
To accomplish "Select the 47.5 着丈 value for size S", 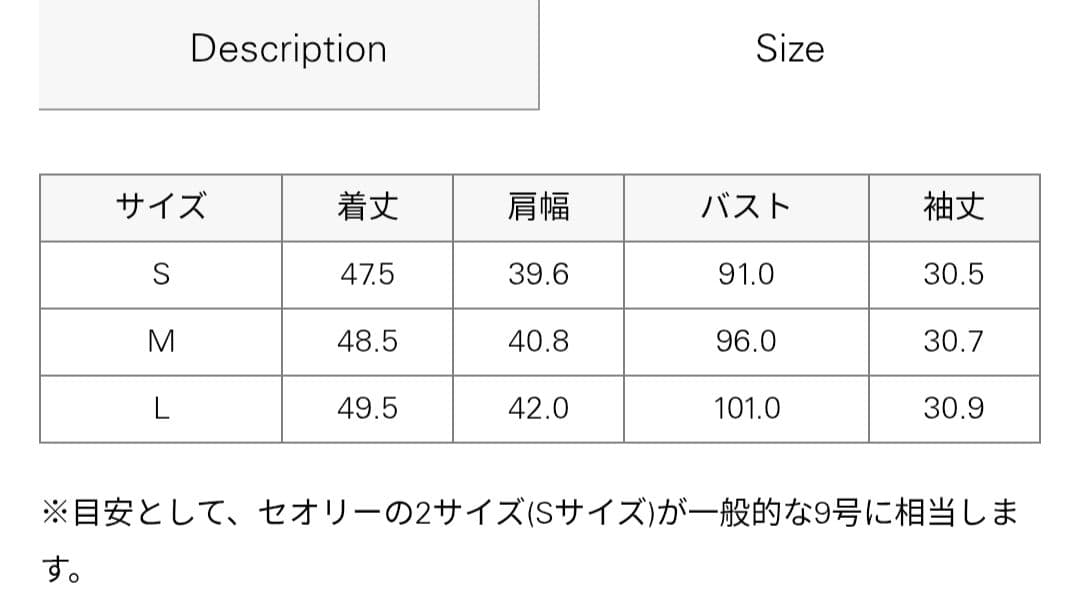I will point(367,274).
